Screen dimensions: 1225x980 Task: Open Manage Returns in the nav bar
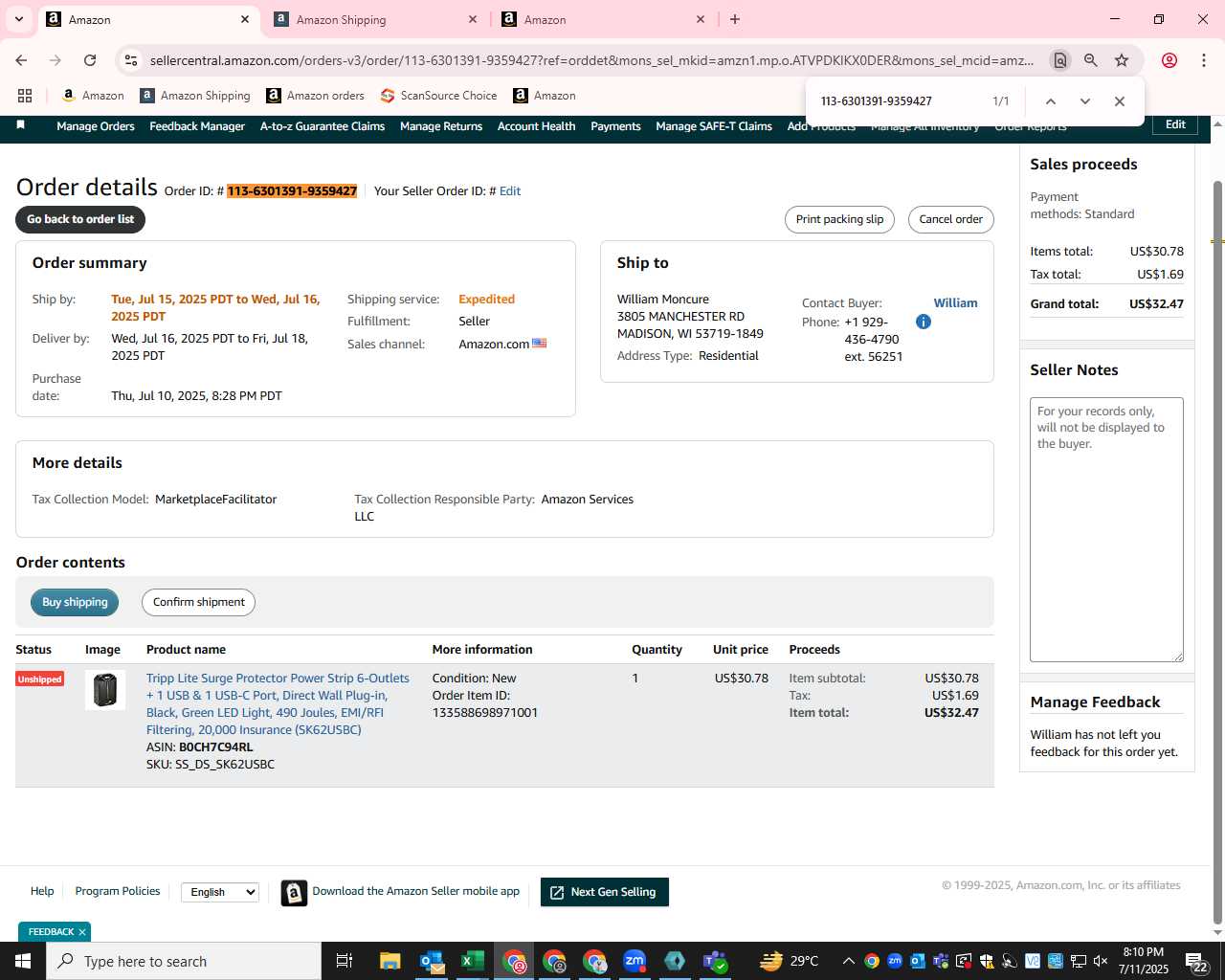pyautogui.click(x=441, y=126)
